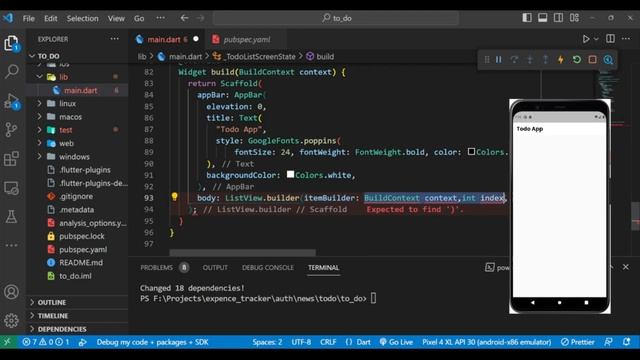Screen dimensions: 640x360
Task: Select Pixel 4 XL device in status bar
Action: pyautogui.click(x=487, y=342)
